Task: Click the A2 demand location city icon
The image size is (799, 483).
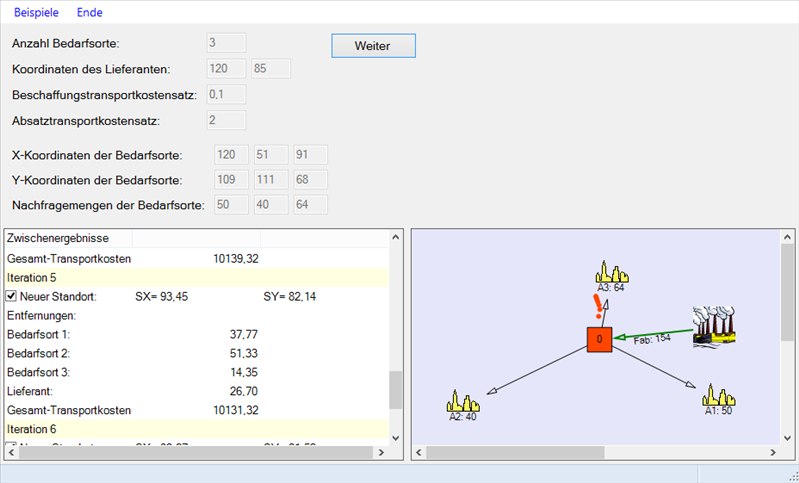Action: 463,400
